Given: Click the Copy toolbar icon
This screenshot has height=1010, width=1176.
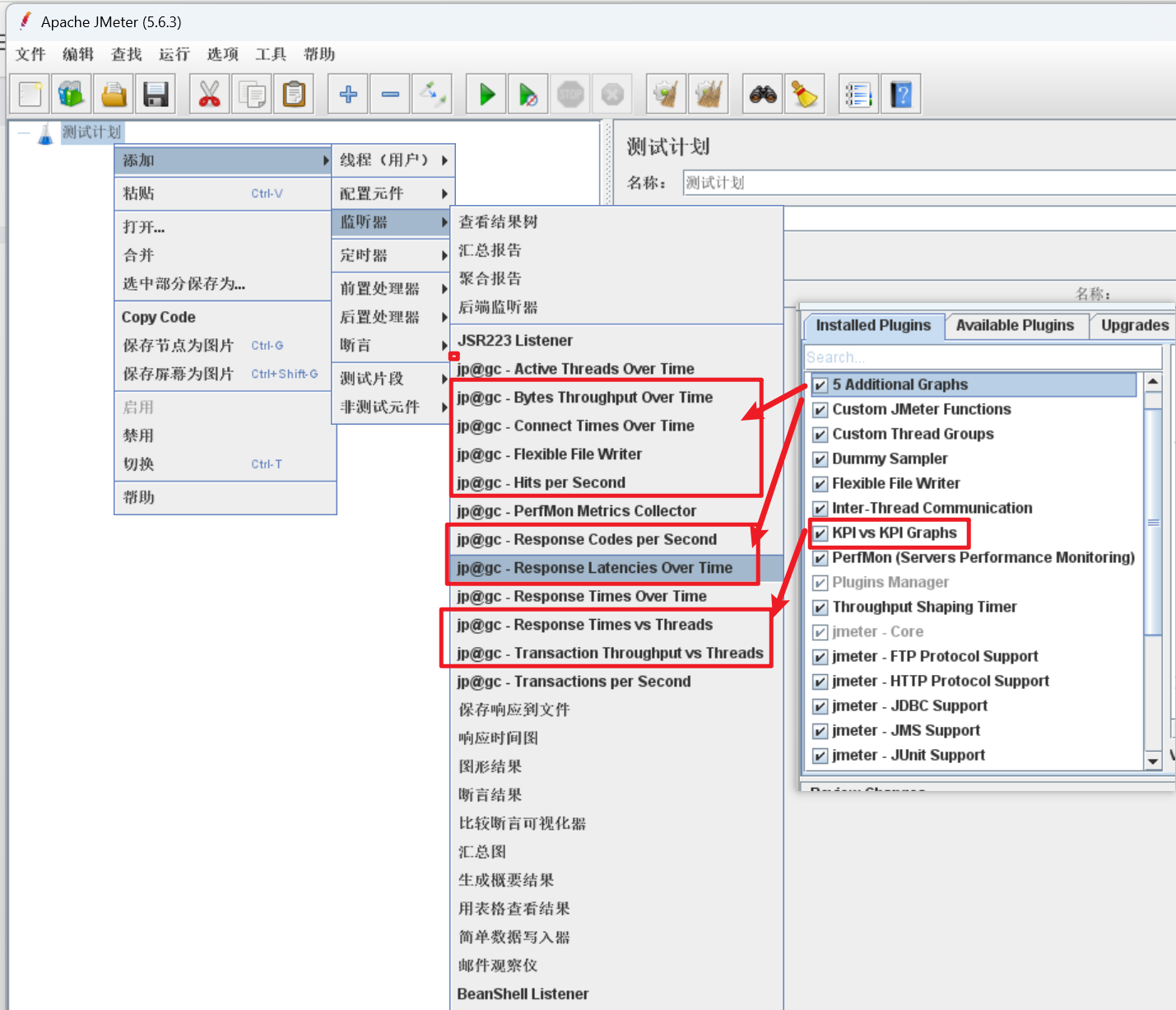Looking at the screenshot, I should pyautogui.click(x=252, y=95).
